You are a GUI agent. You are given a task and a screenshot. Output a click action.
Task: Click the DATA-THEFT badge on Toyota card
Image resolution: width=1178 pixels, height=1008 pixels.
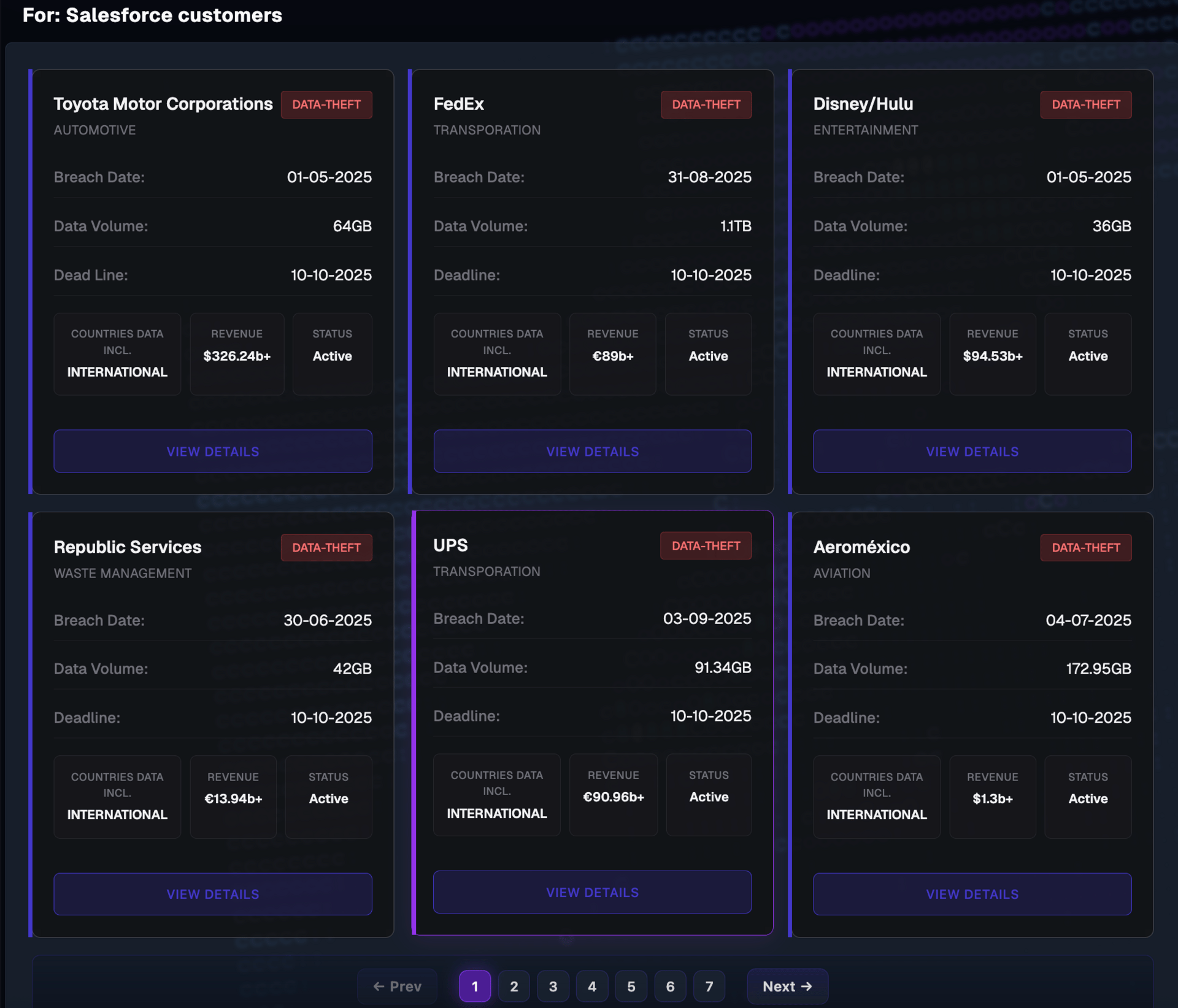pyautogui.click(x=326, y=104)
